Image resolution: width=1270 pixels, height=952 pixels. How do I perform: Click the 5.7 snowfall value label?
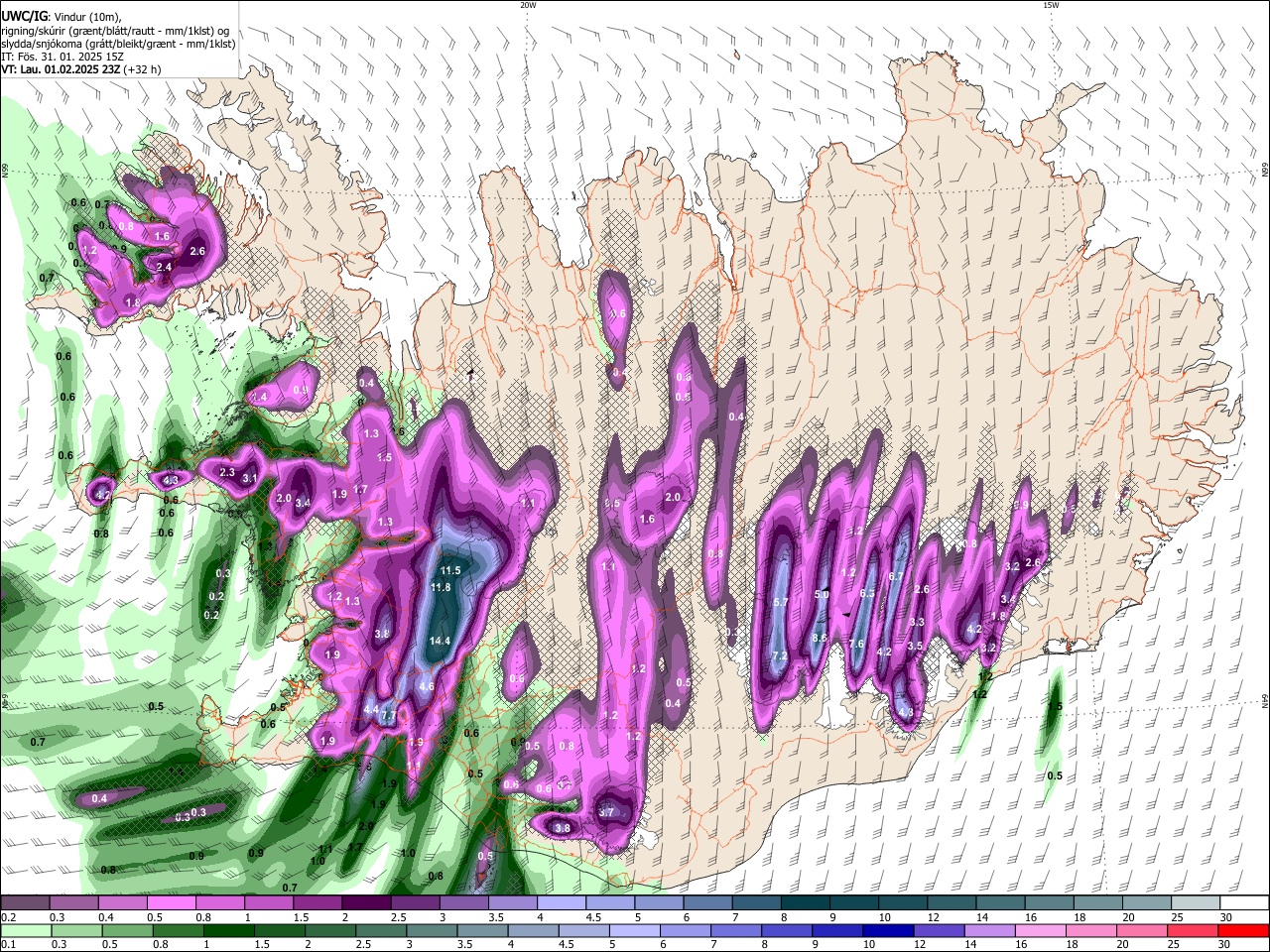pyautogui.click(x=780, y=602)
